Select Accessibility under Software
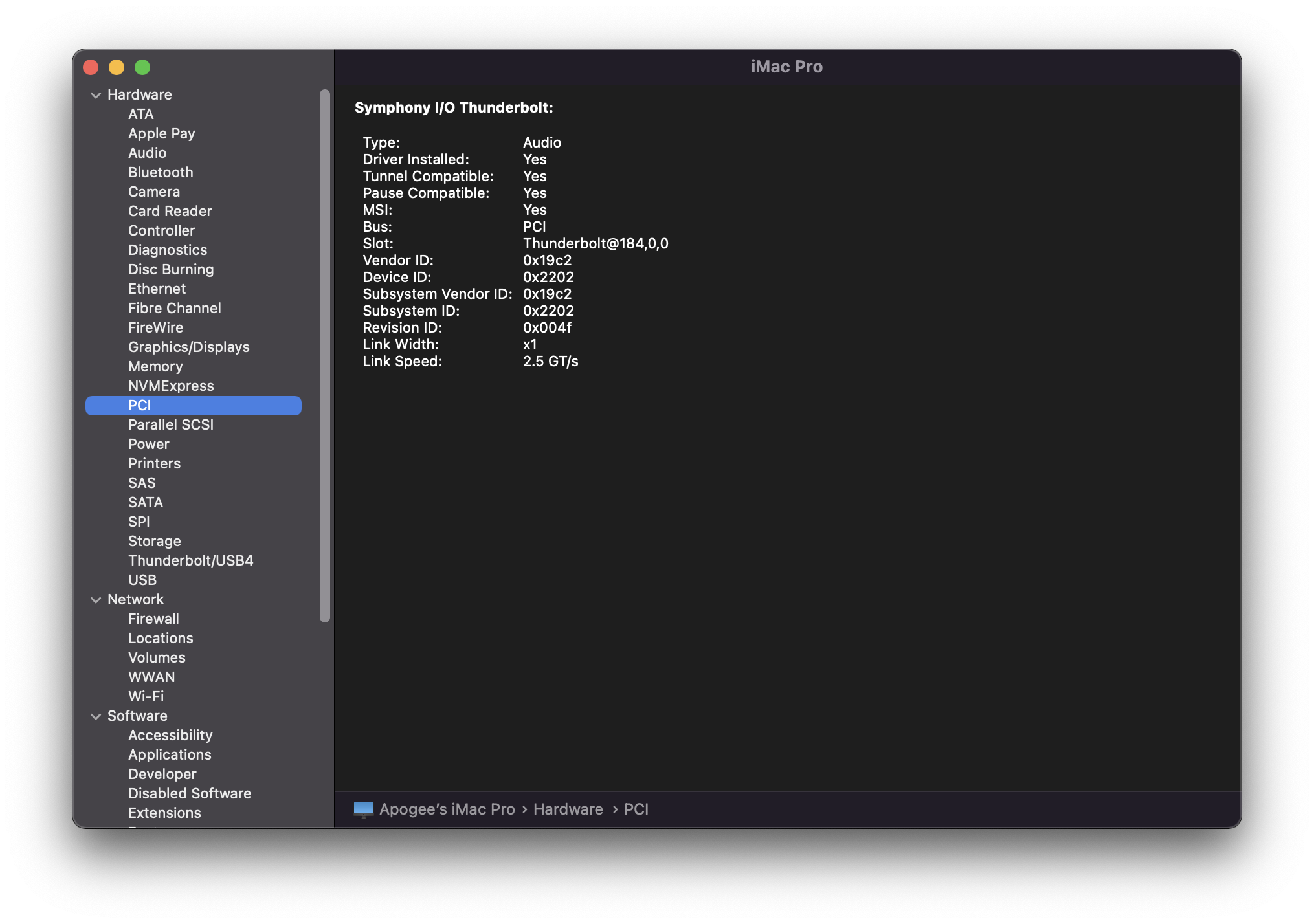 [170, 736]
